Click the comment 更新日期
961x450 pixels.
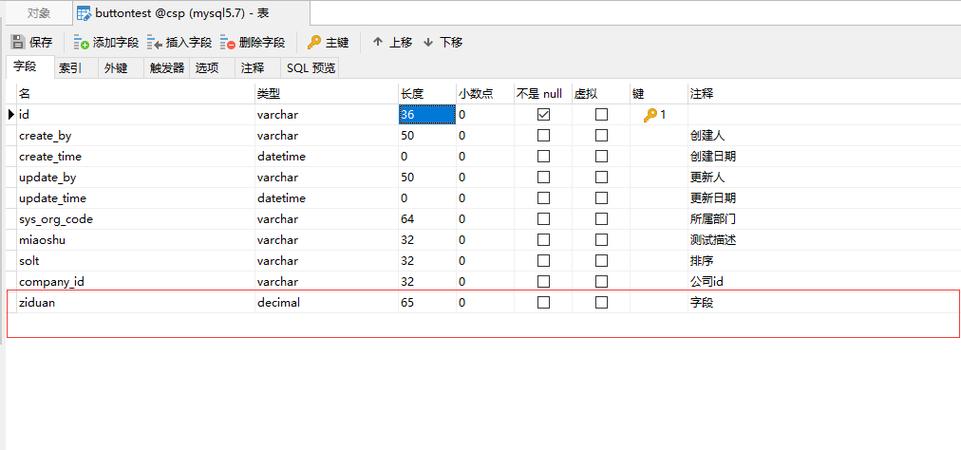coord(713,198)
